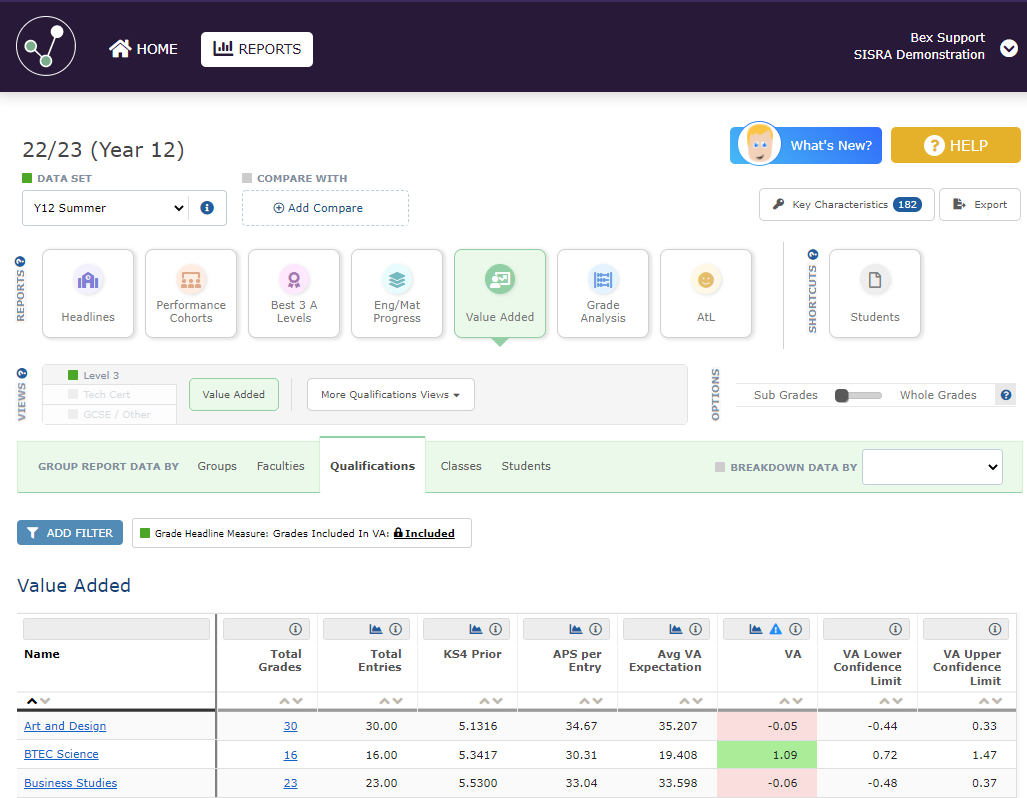
Task: Click the ADD FILTER button
Action: [69, 532]
